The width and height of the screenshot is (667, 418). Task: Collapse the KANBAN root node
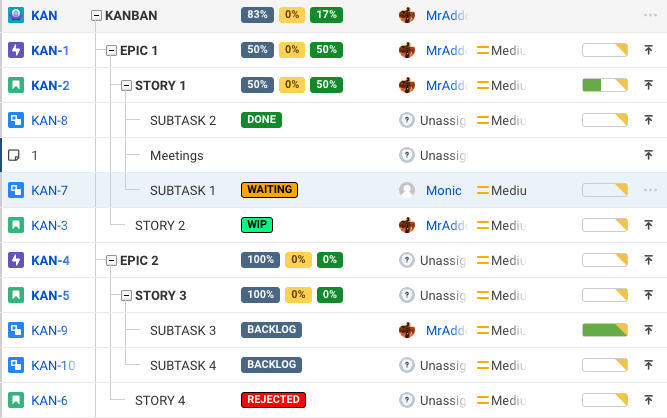coord(97,16)
